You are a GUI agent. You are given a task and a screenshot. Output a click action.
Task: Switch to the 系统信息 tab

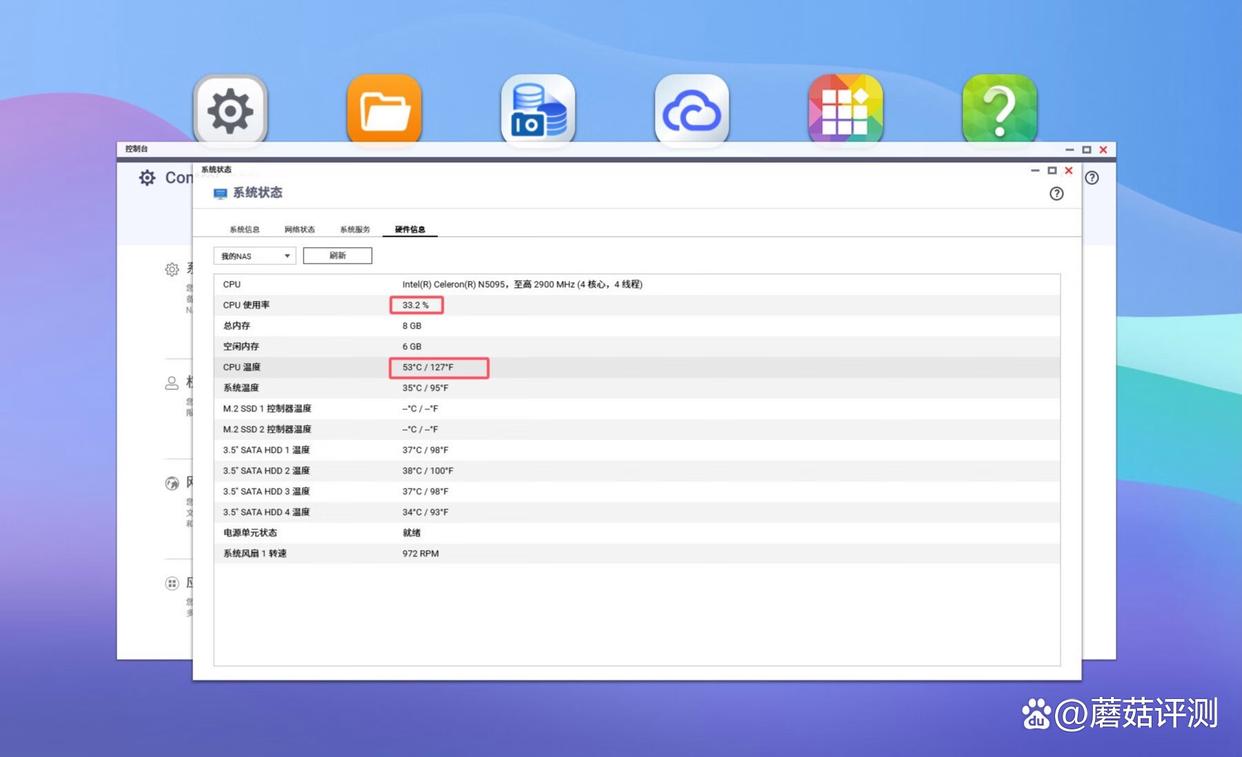pos(244,230)
